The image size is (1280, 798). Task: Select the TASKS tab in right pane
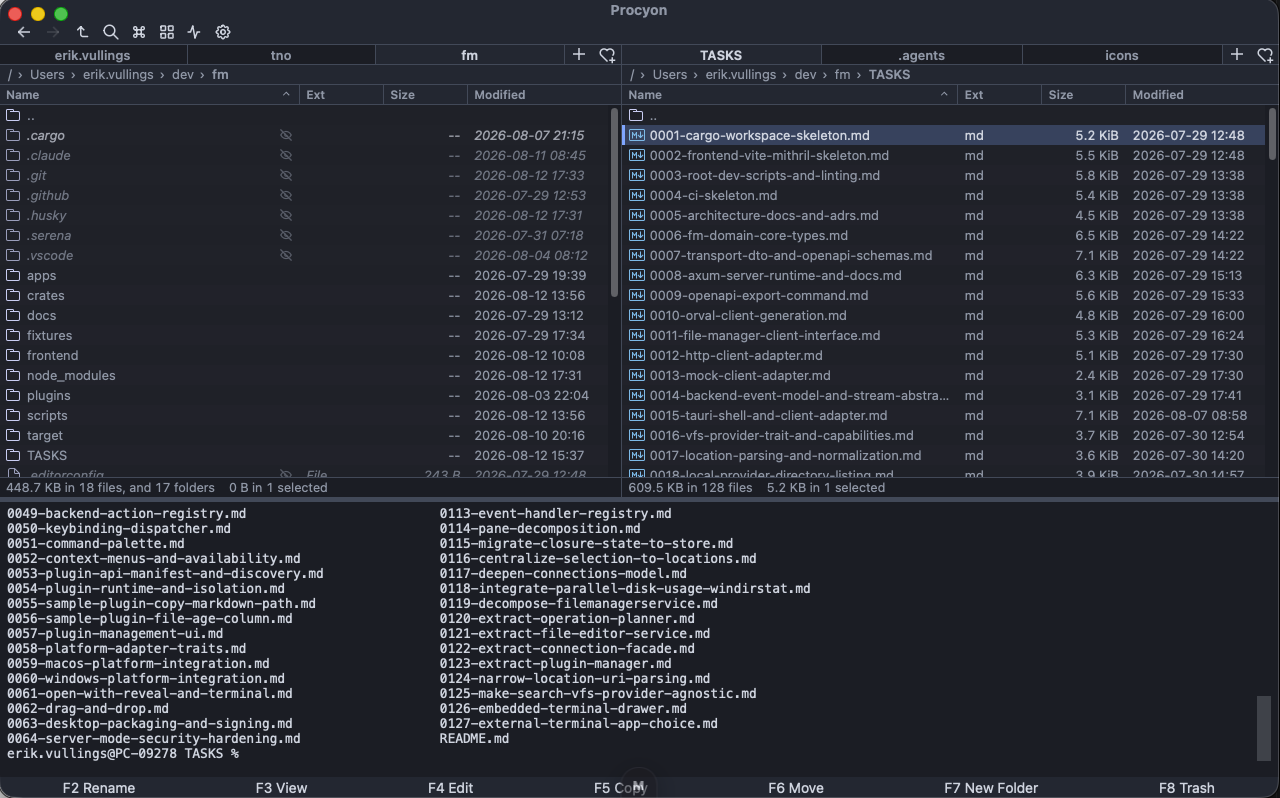coord(721,55)
